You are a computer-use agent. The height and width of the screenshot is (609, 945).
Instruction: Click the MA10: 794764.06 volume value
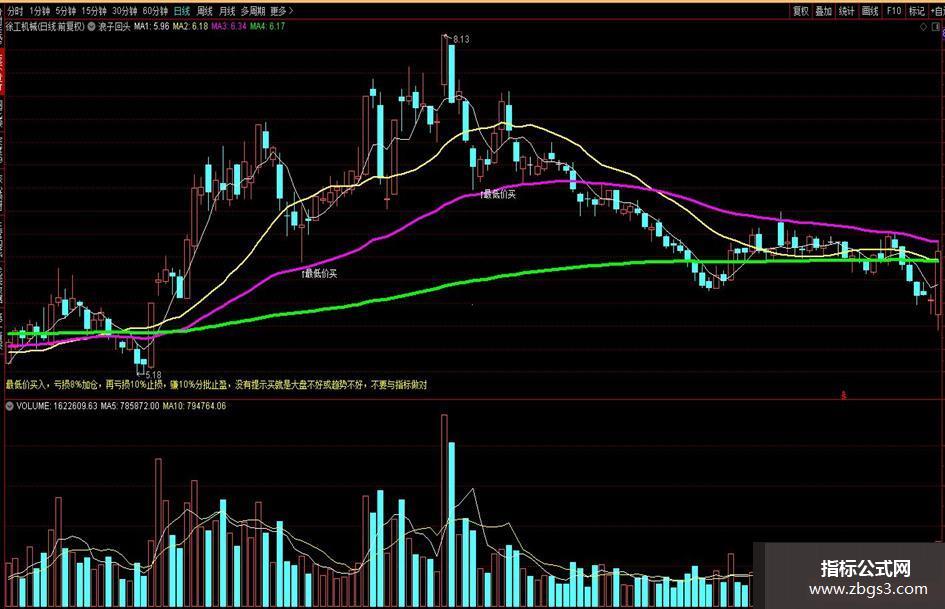(194, 406)
